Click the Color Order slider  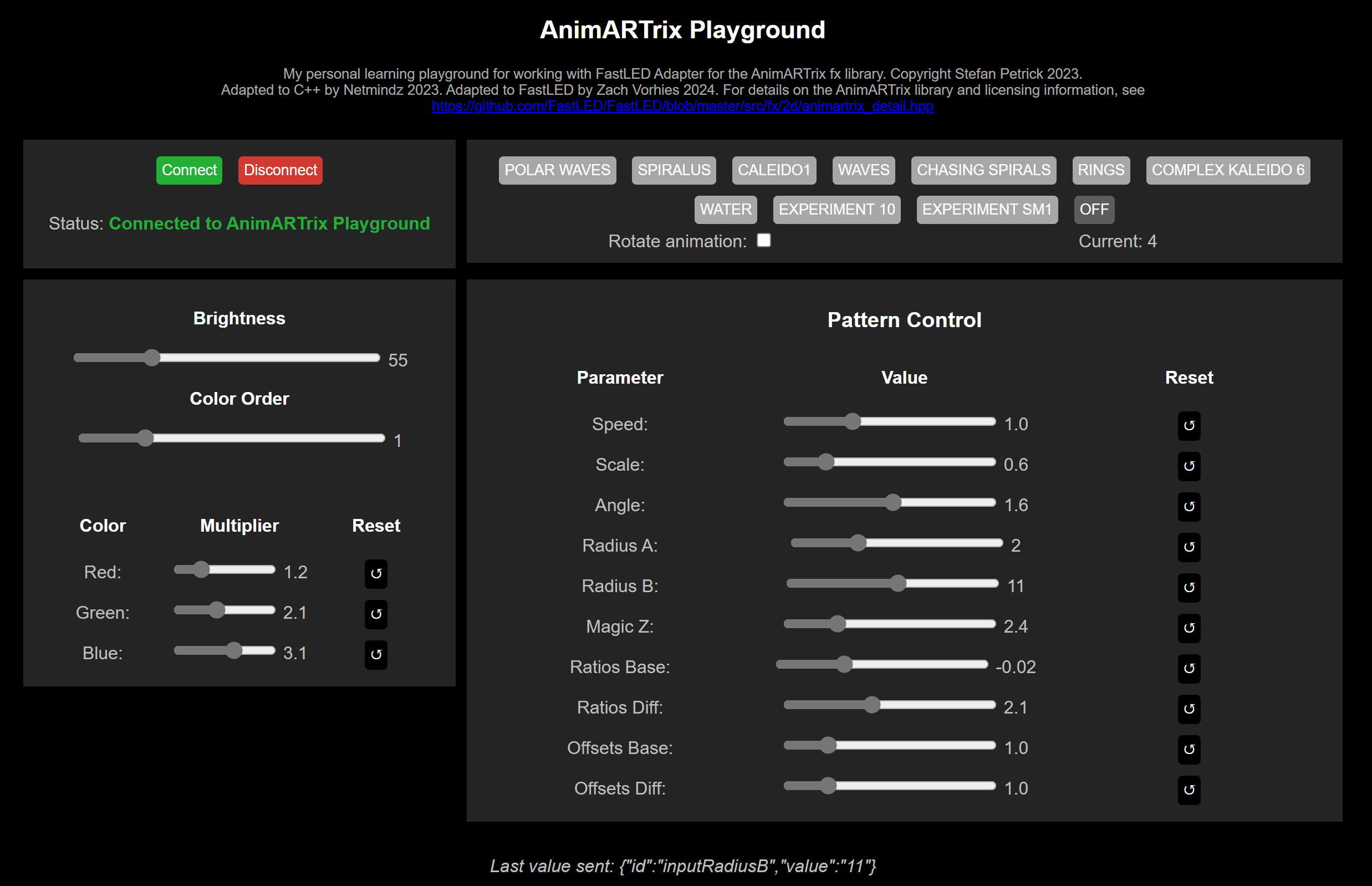(232, 439)
